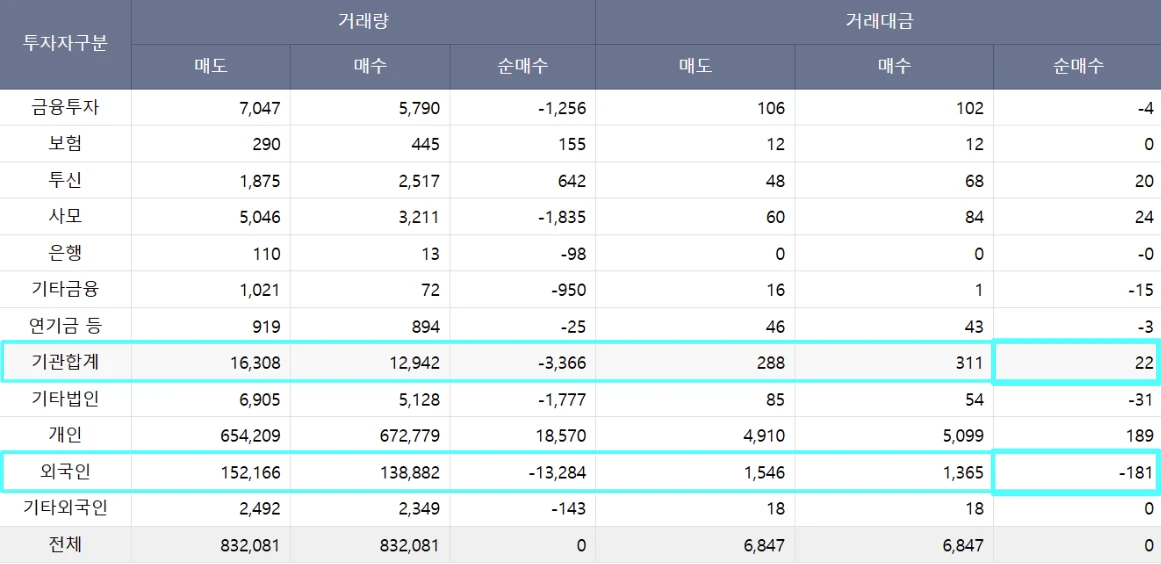
Task: Click the 매도 header under 거래량
Action: click(x=211, y=67)
